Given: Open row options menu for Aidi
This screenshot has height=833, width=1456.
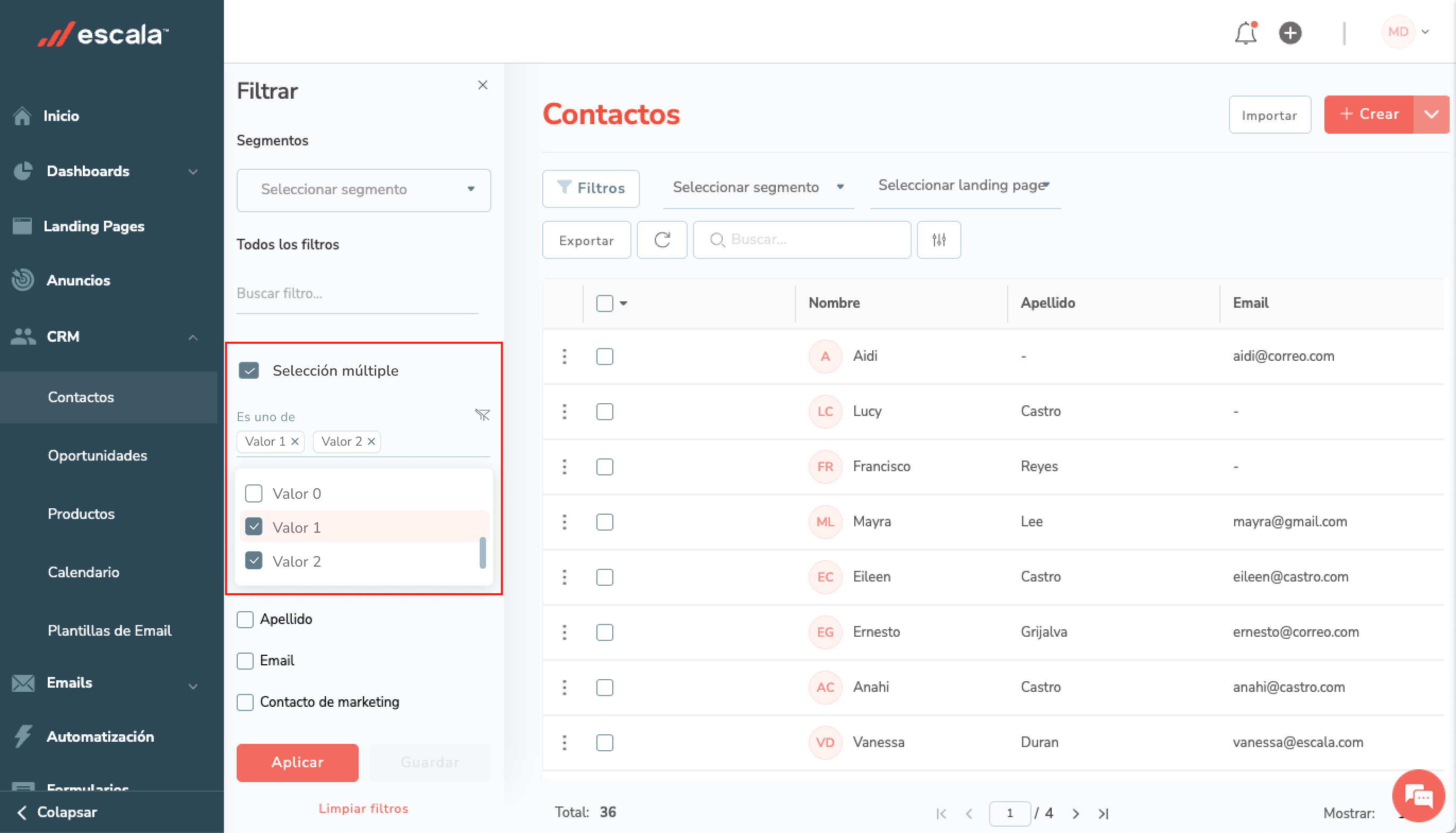Looking at the screenshot, I should 565,357.
